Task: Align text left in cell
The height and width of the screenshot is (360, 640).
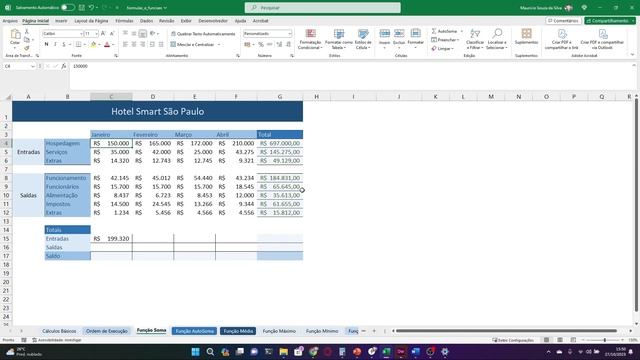Action: pos(125,44)
